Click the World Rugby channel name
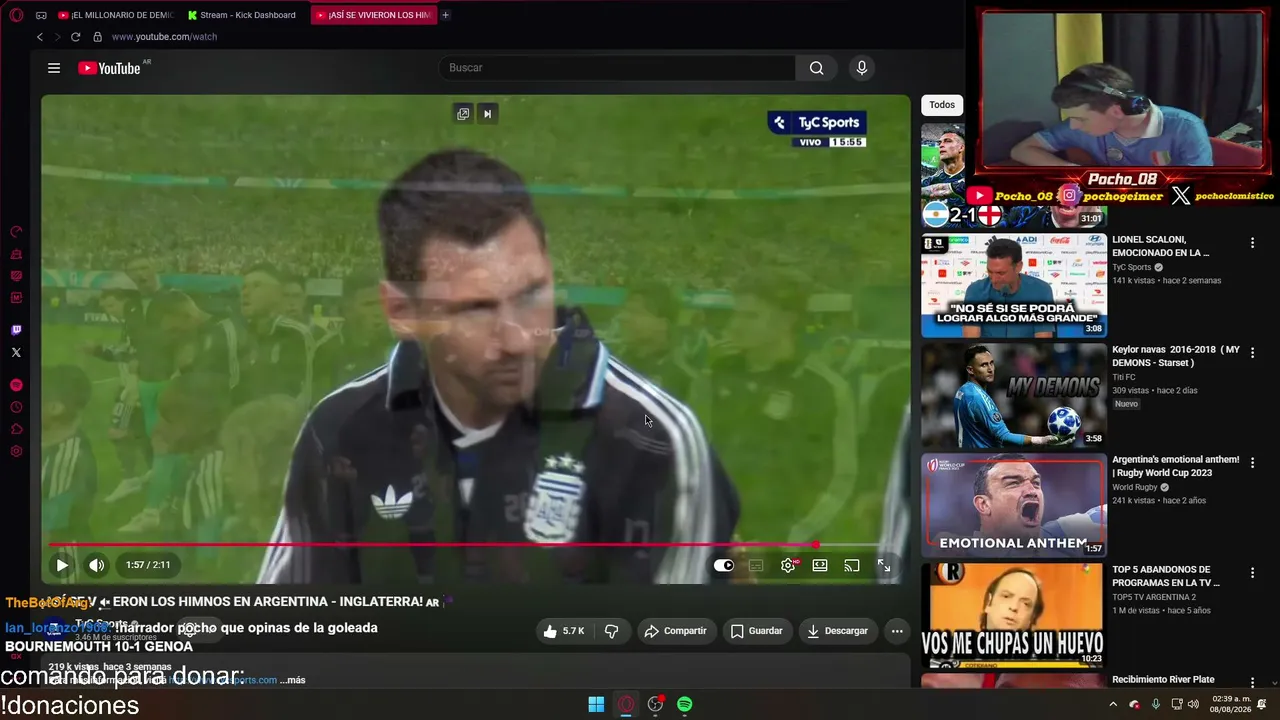This screenshot has height=720, width=1280. point(1135,488)
